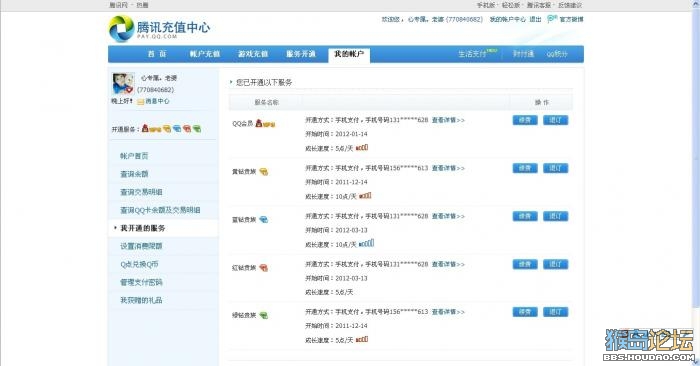Open 查看详情>> for 黄钻贵族
Screen dimensions: 700x366
click(448, 168)
